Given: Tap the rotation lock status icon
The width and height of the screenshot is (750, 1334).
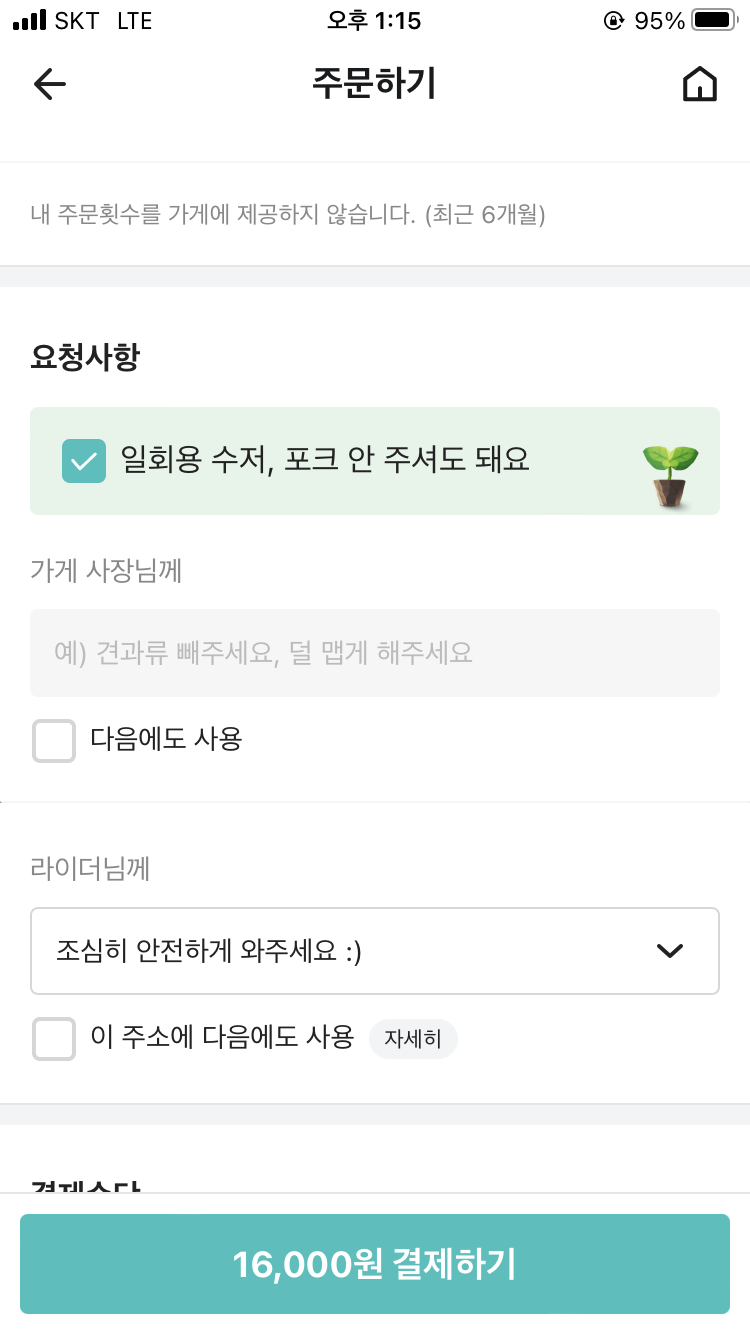Looking at the screenshot, I should click(x=613, y=20).
